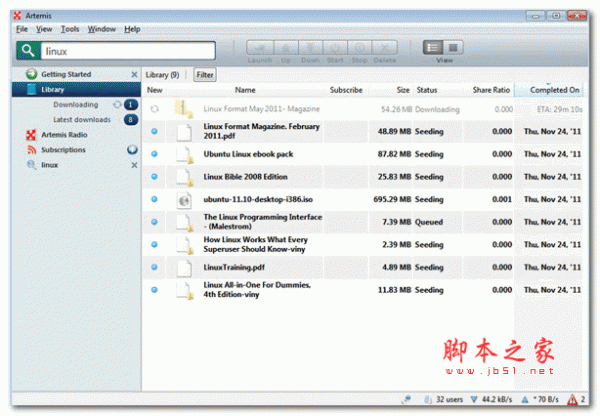
Task: Click the Start toolbar button
Action: (335, 48)
